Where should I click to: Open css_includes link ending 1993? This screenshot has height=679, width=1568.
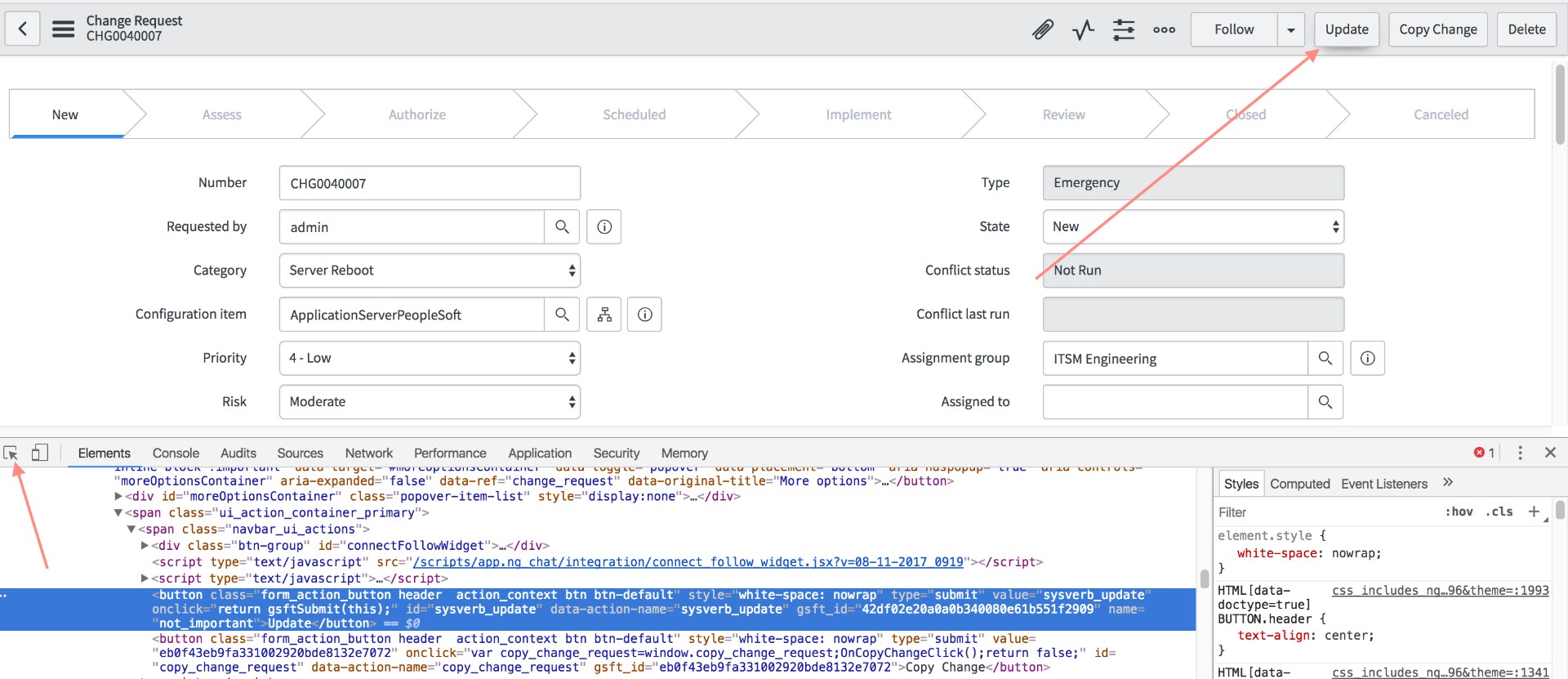coord(1440,590)
